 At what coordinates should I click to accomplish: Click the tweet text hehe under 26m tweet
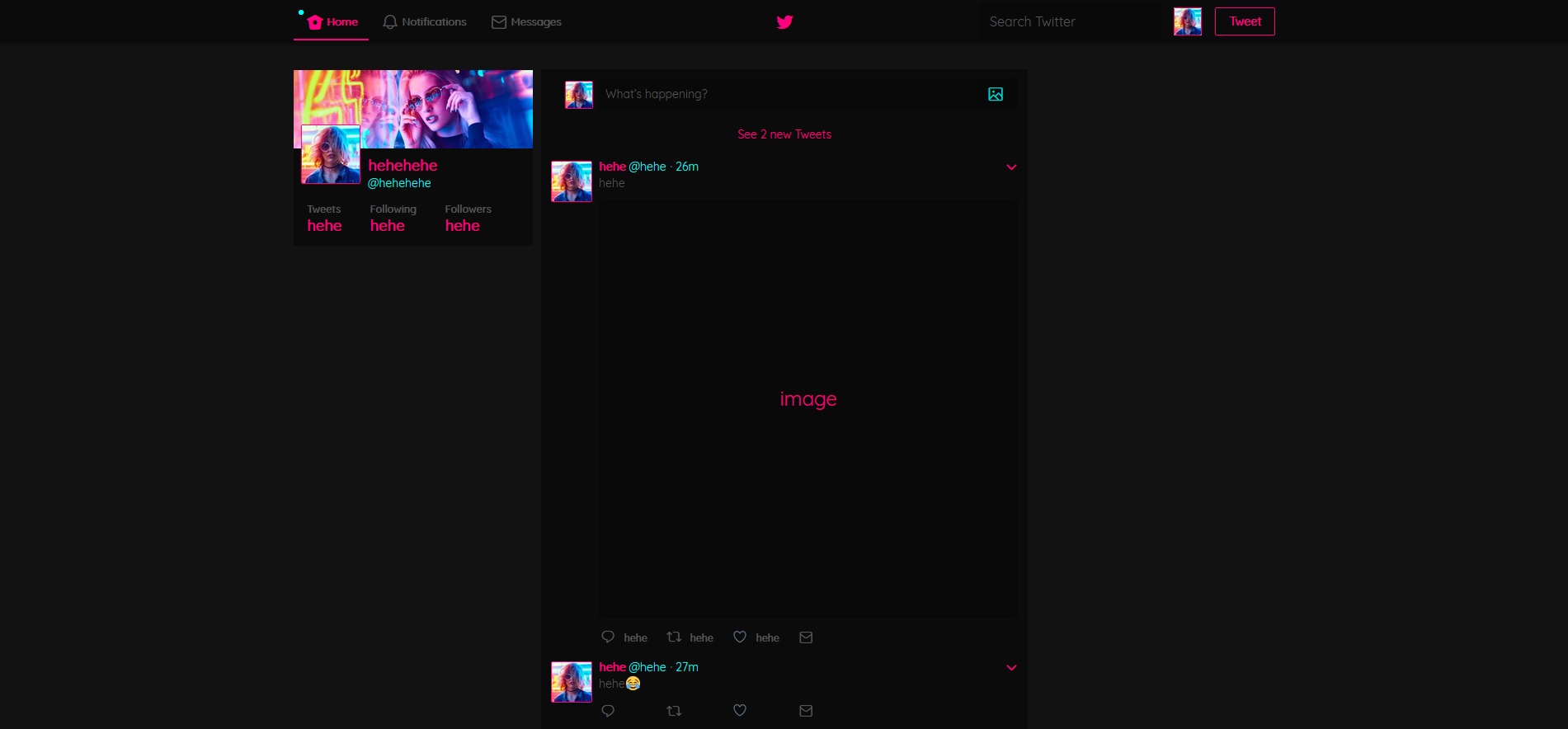(612, 183)
